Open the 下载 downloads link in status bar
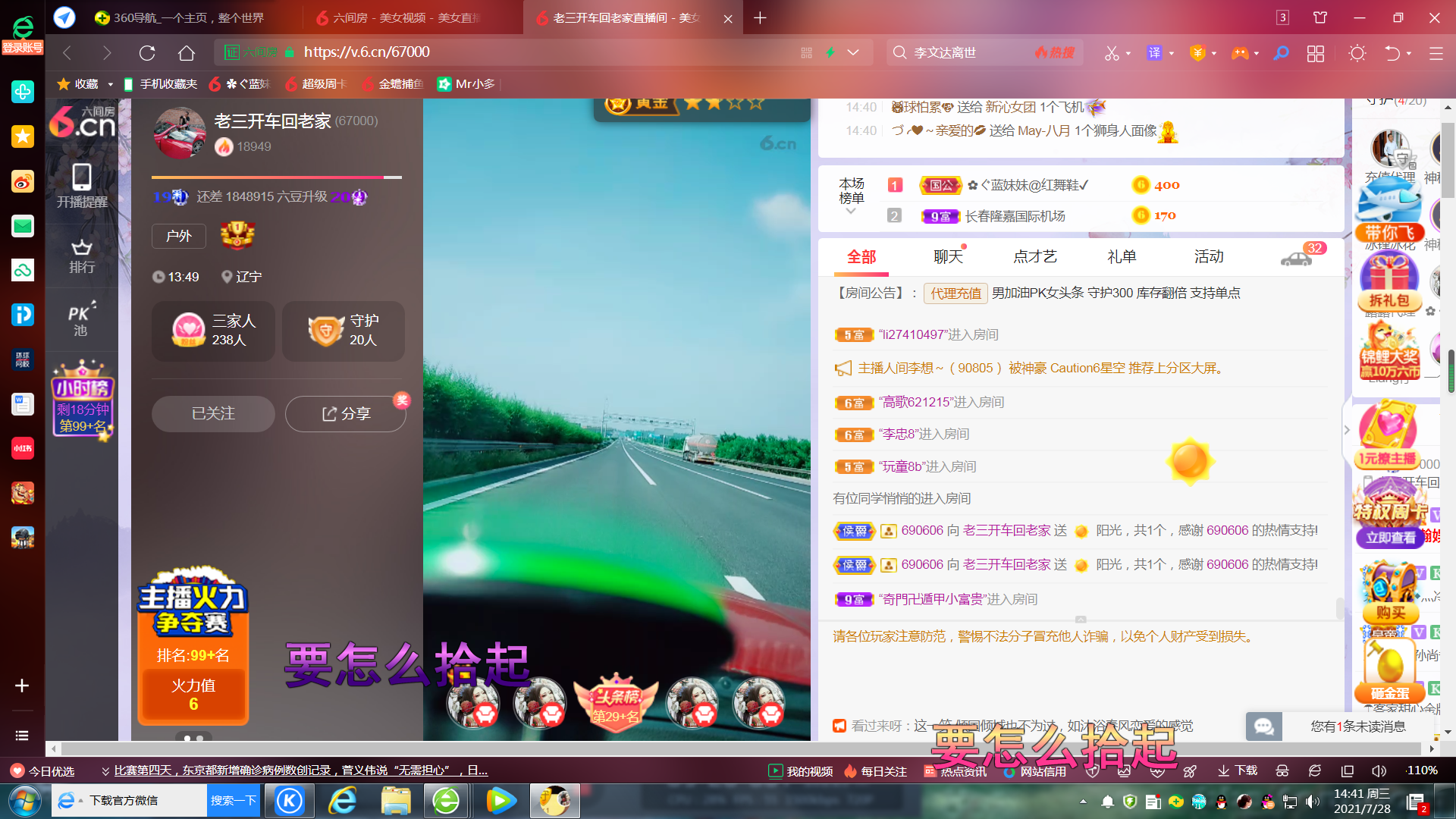This screenshot has height=819, width=1456. (1238, 771)
